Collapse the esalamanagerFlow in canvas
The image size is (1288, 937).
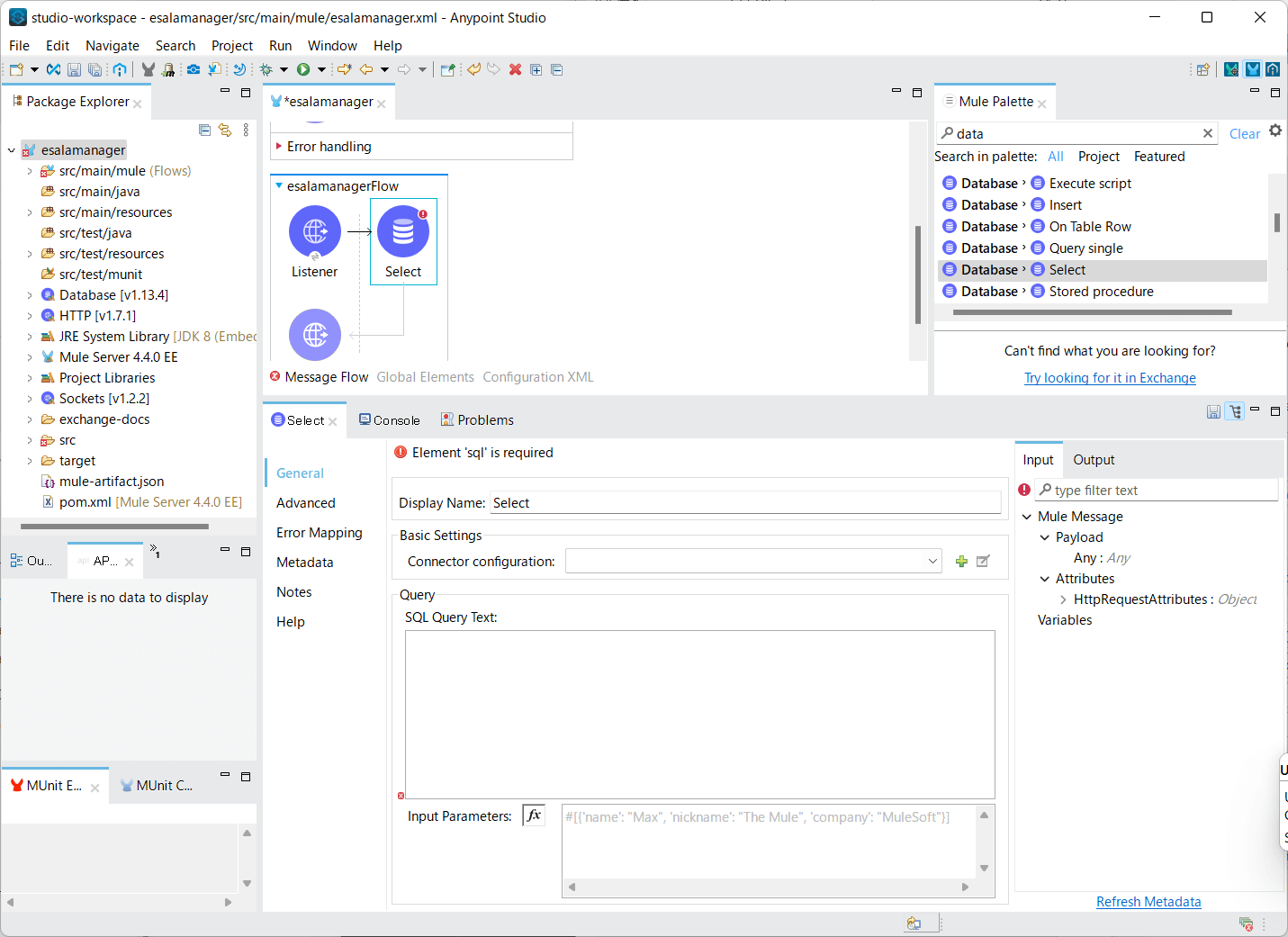pyautogui.click(x=279, y=186)
